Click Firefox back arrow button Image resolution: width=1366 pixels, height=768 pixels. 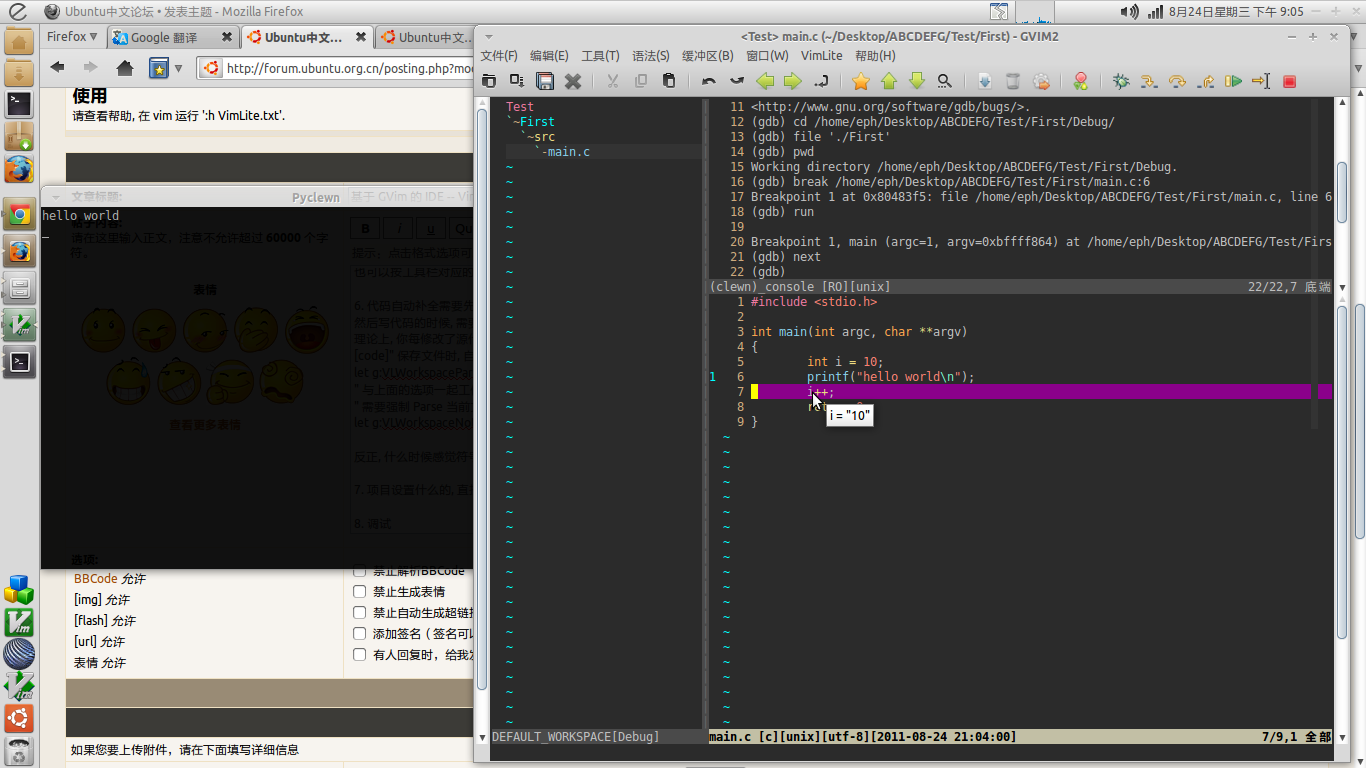point(57,67)
